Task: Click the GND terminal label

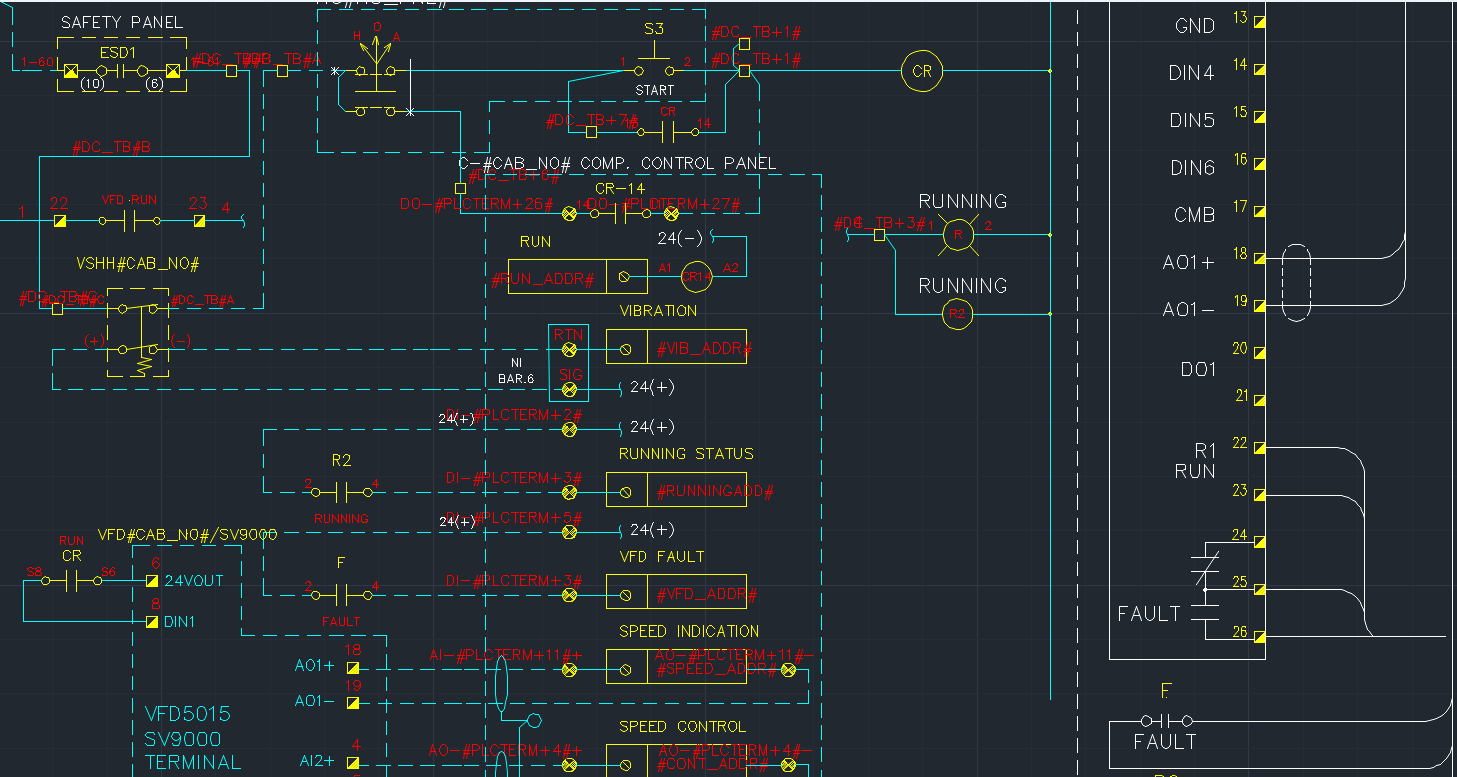Action: (x=1195, y=27)
